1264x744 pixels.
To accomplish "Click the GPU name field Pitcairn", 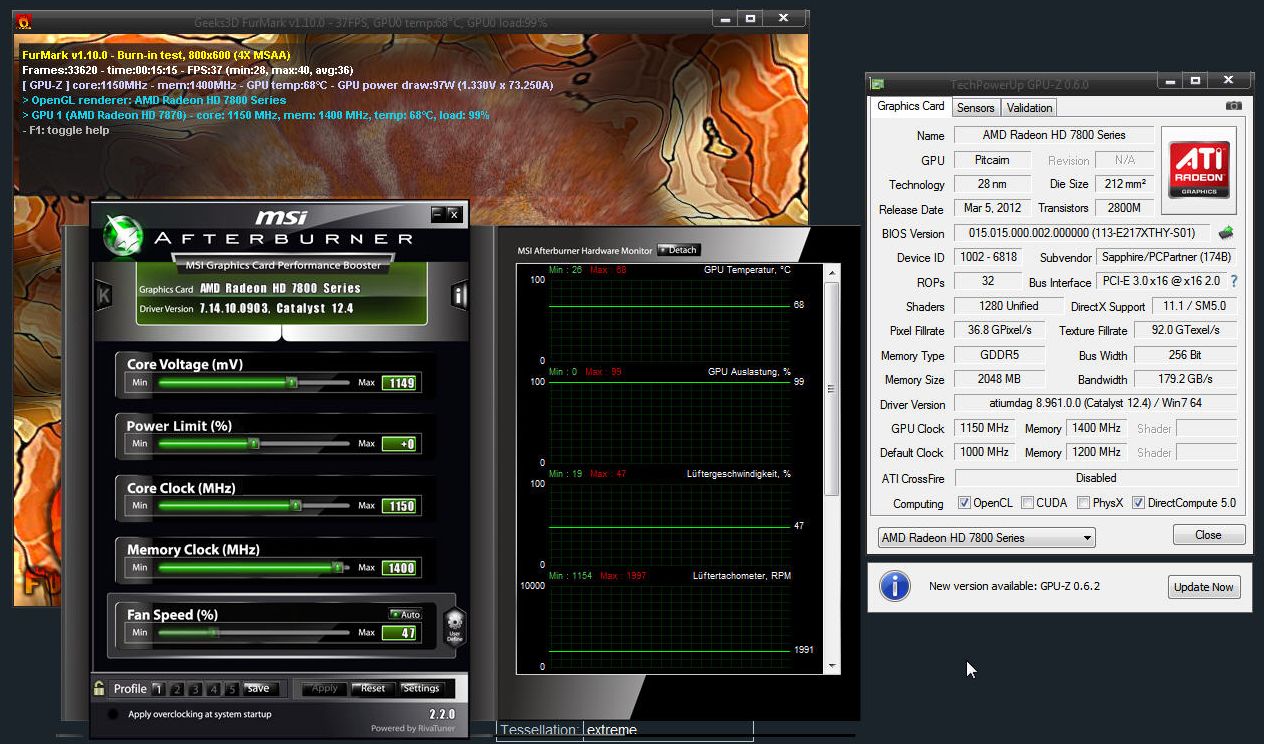I will click(992, 160).
